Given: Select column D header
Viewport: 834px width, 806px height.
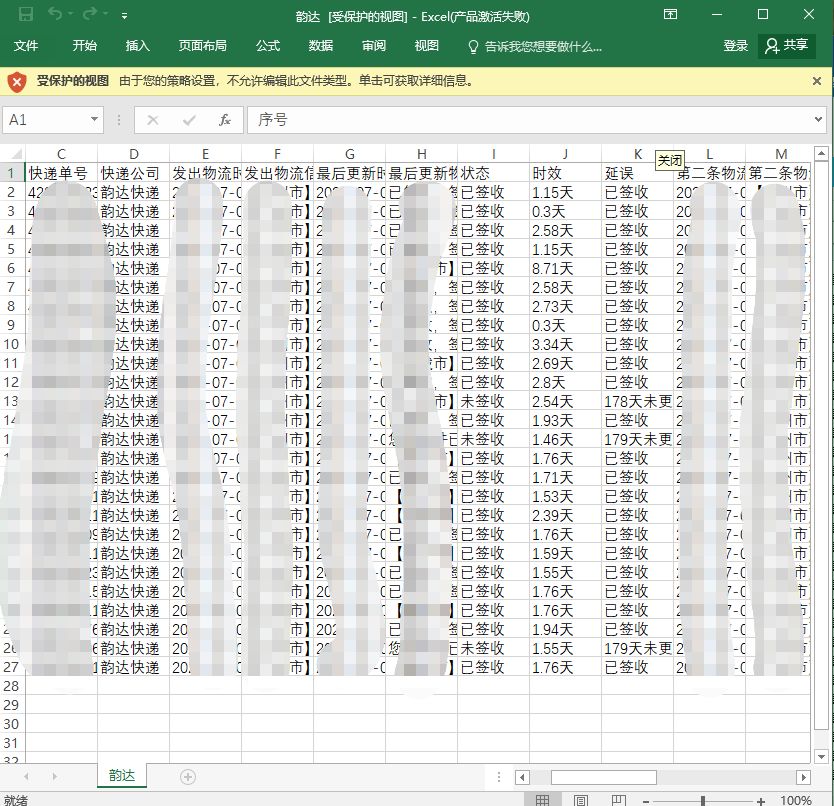Looking at the screenshot, I should (x=134, y=154).
